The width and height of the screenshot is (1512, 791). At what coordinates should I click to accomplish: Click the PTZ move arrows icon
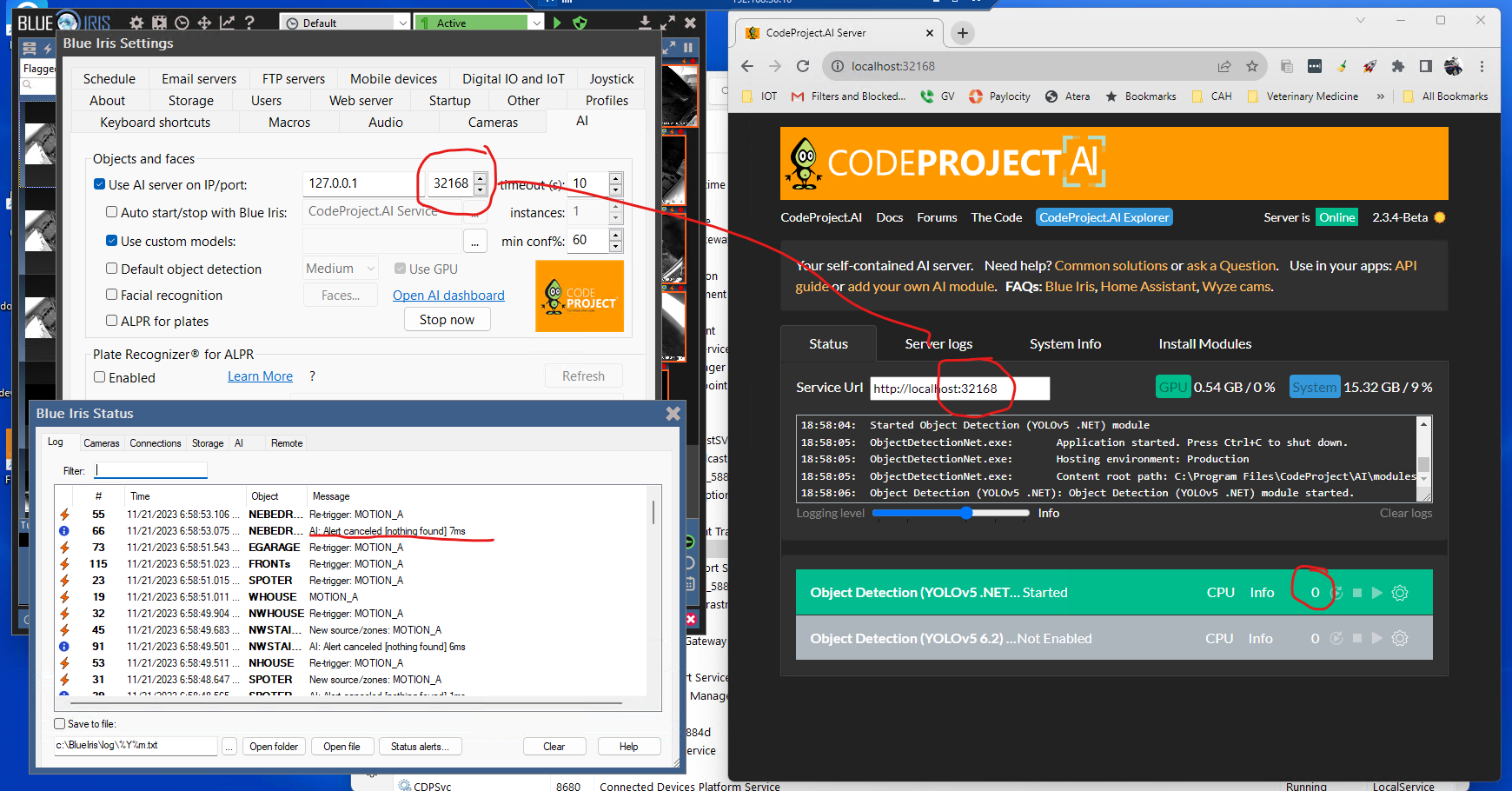click(x=204, y=23)
